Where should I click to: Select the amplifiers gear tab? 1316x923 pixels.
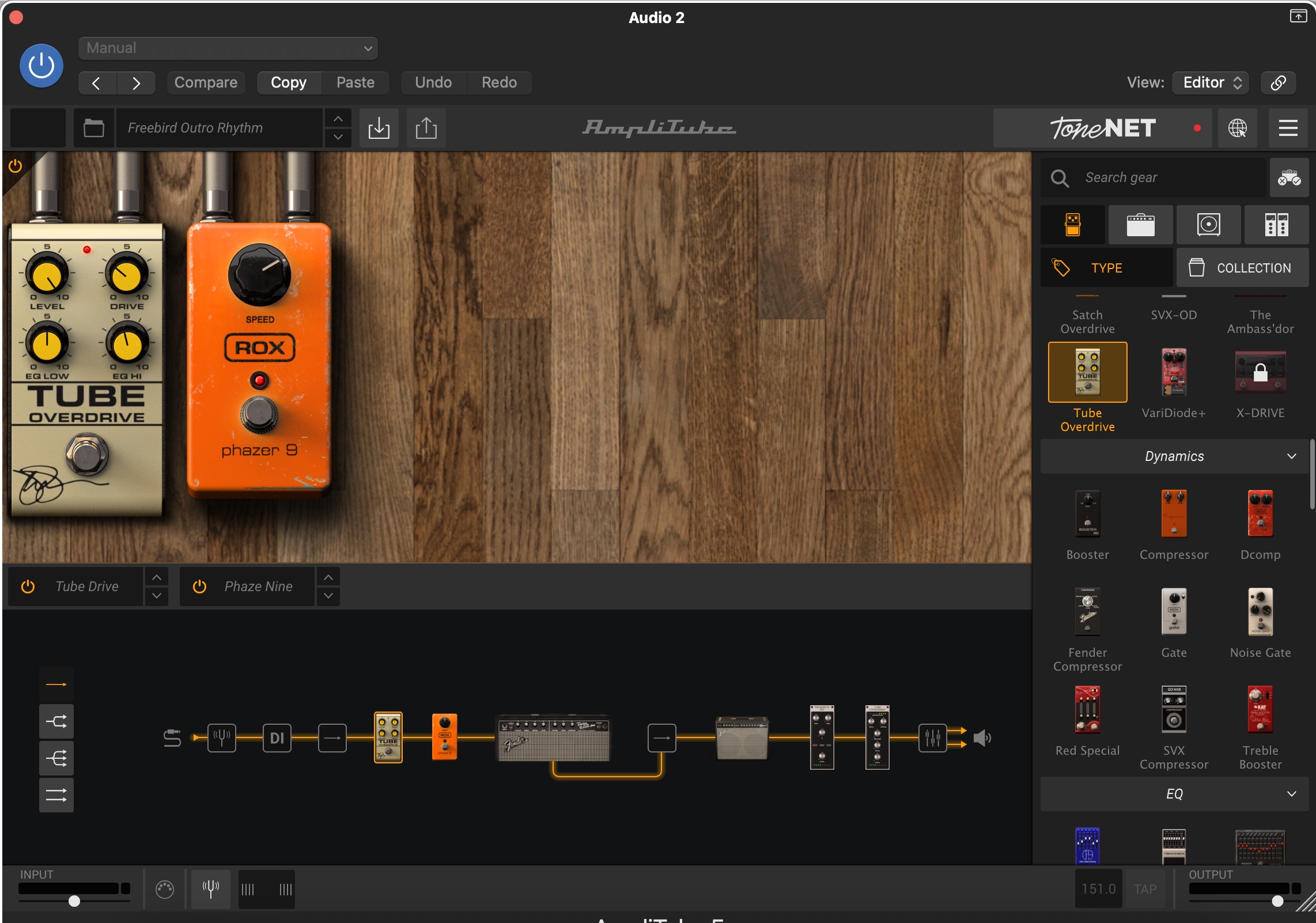click(x=1141, y=225)
